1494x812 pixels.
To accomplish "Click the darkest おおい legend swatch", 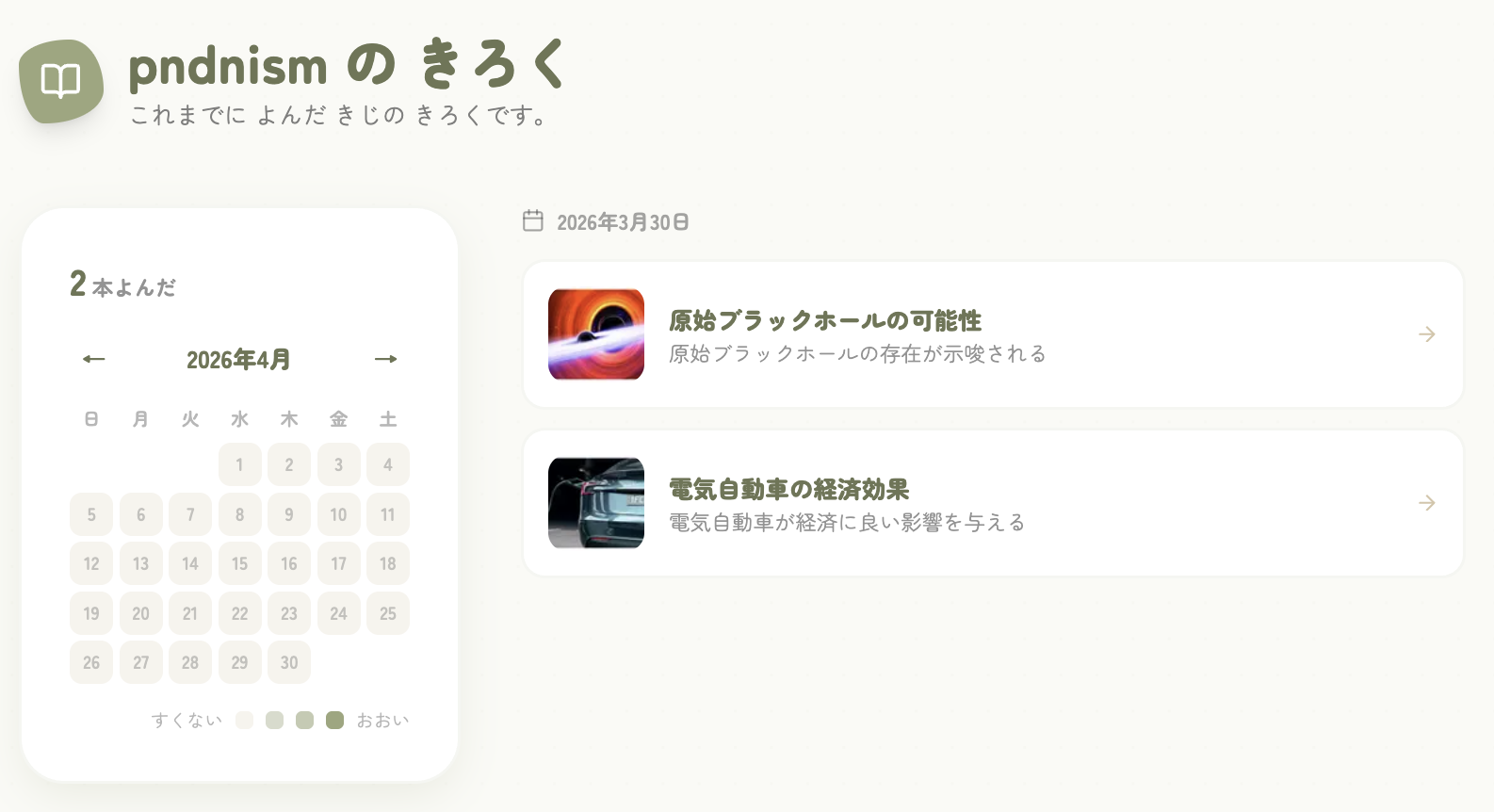I will pos(334,721).
